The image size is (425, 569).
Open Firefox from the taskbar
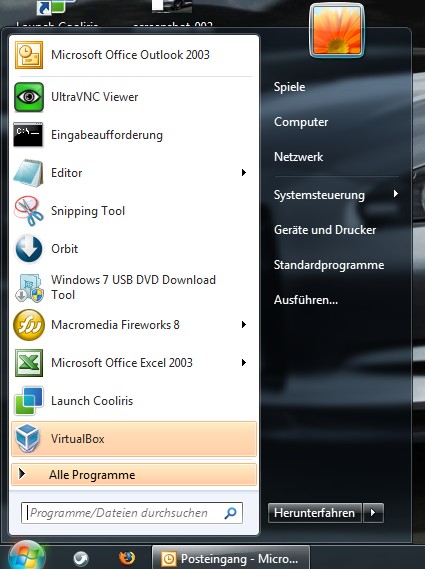click(127, 558)
